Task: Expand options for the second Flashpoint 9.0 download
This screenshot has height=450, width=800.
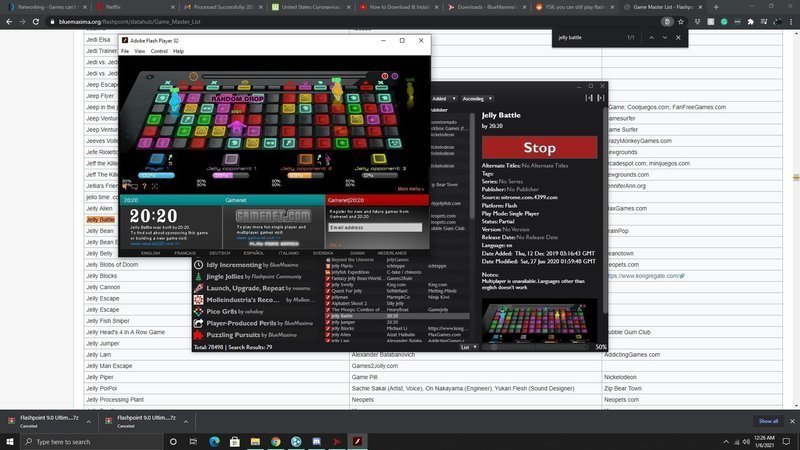Action: (x=185, y=422)
